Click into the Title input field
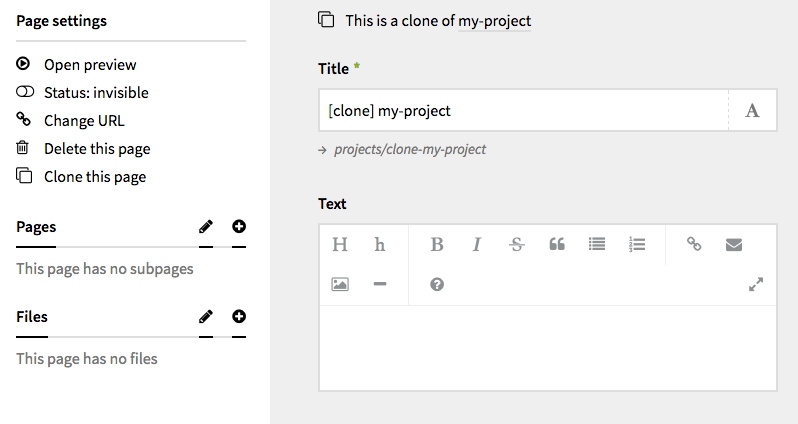798x424 pixels. 522,111
